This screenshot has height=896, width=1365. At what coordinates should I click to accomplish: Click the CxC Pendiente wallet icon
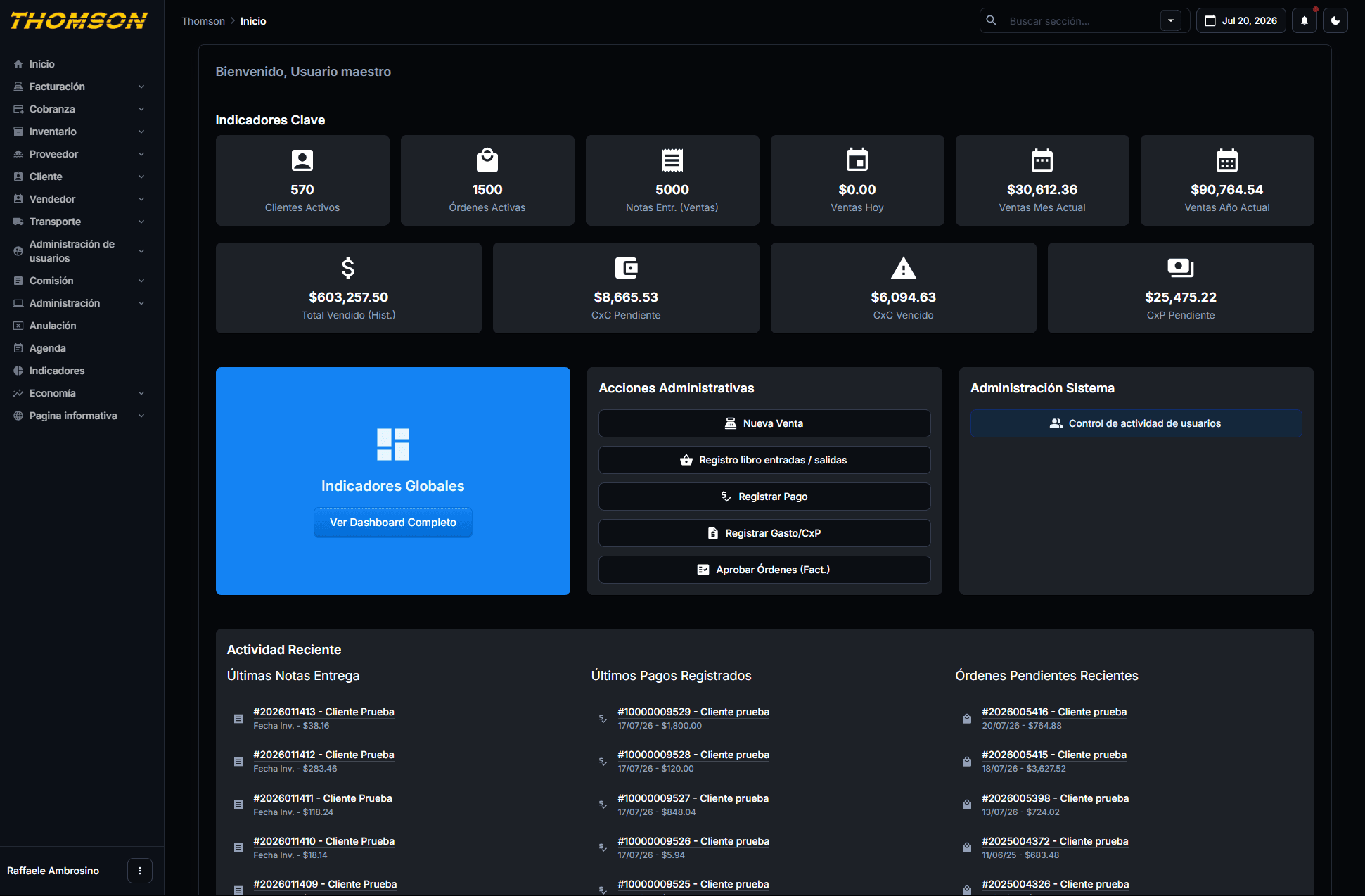(x=626, y=268)
